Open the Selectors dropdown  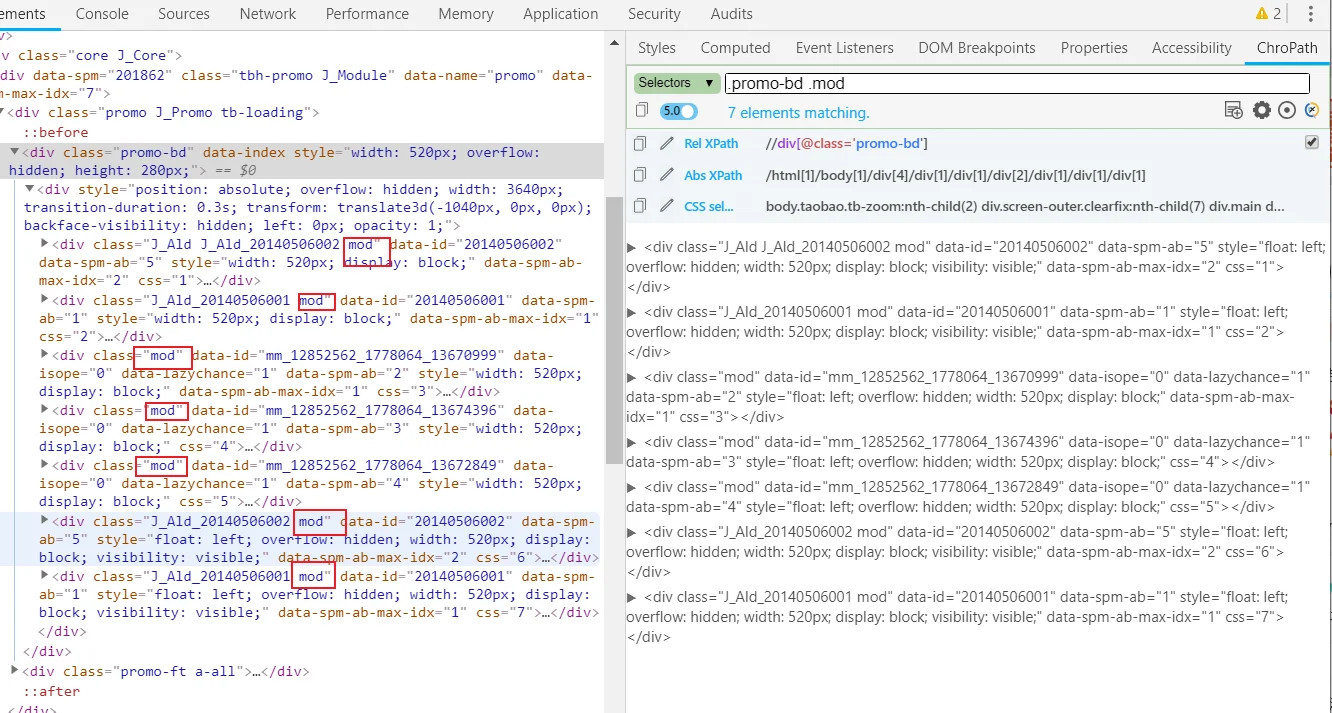pyautogui.click(x=676, y=83)
